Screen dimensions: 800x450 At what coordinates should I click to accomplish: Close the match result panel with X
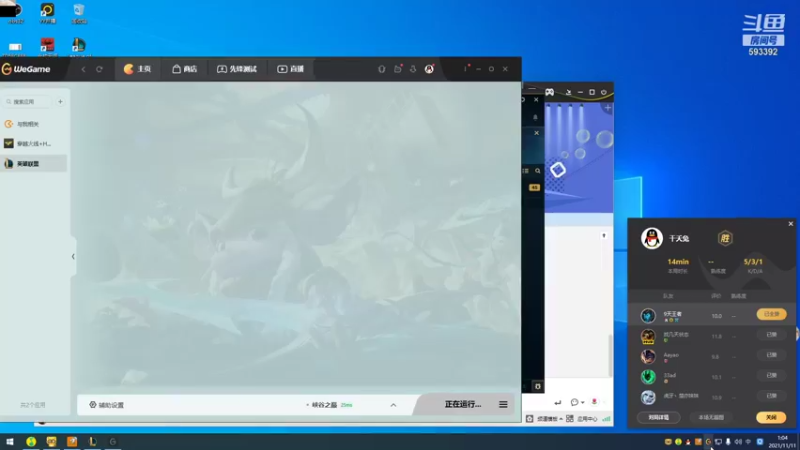coord(791,223)
